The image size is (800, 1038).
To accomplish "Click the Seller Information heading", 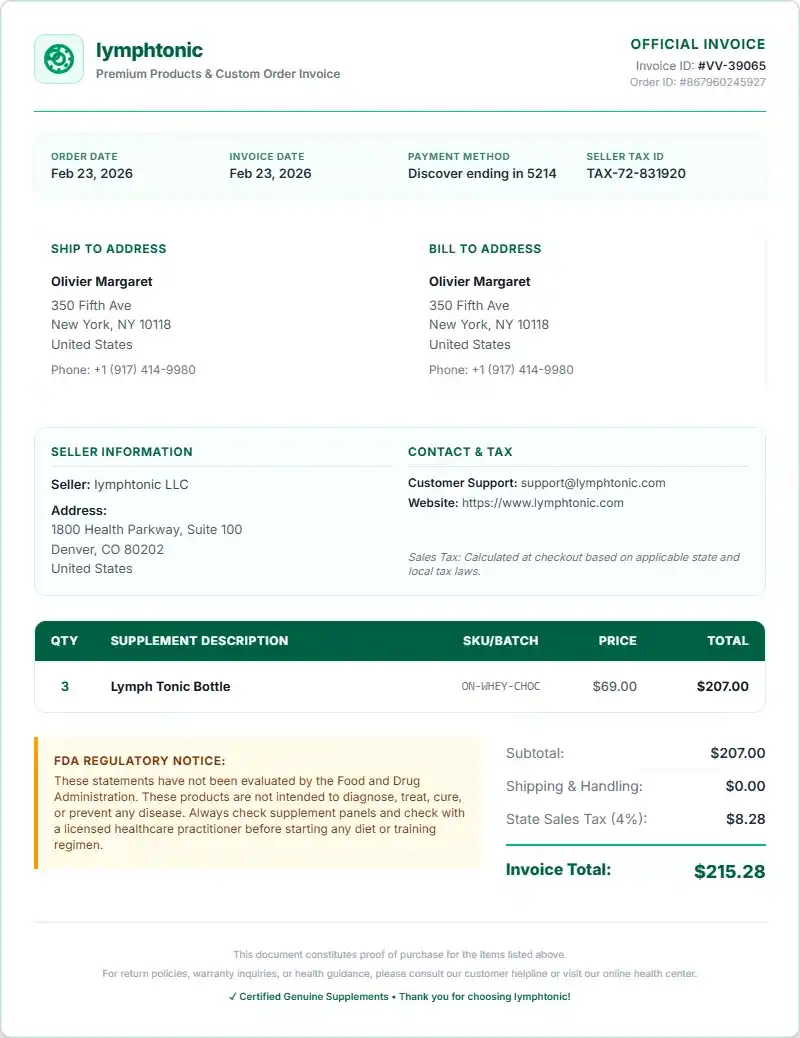I will [x=122, y=452].
